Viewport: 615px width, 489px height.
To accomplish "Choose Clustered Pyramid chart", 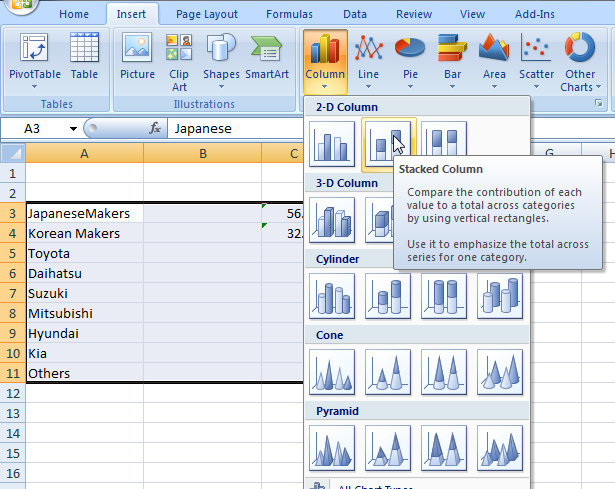I will tap(332, 448).
